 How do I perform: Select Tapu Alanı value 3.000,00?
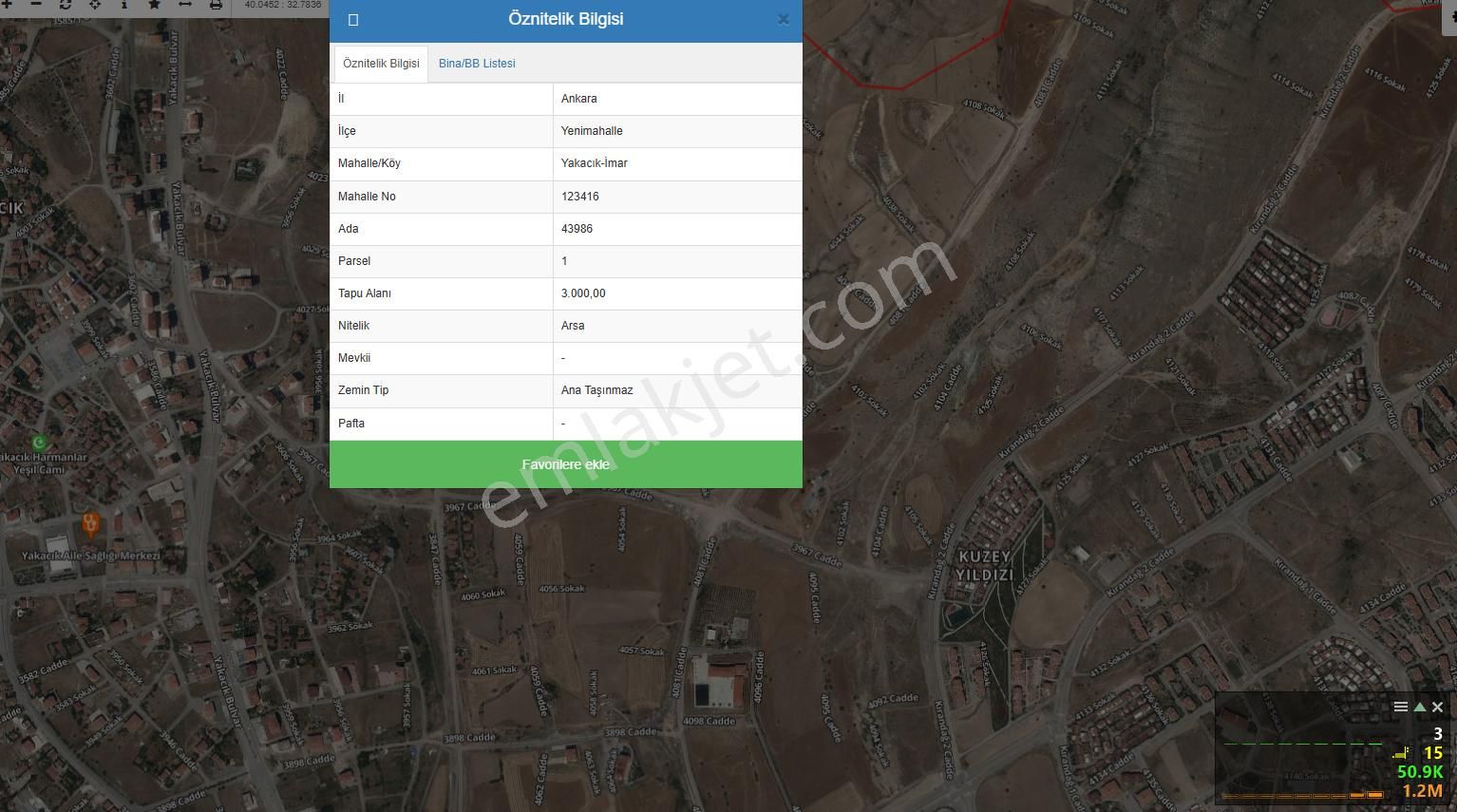[677, 293]
